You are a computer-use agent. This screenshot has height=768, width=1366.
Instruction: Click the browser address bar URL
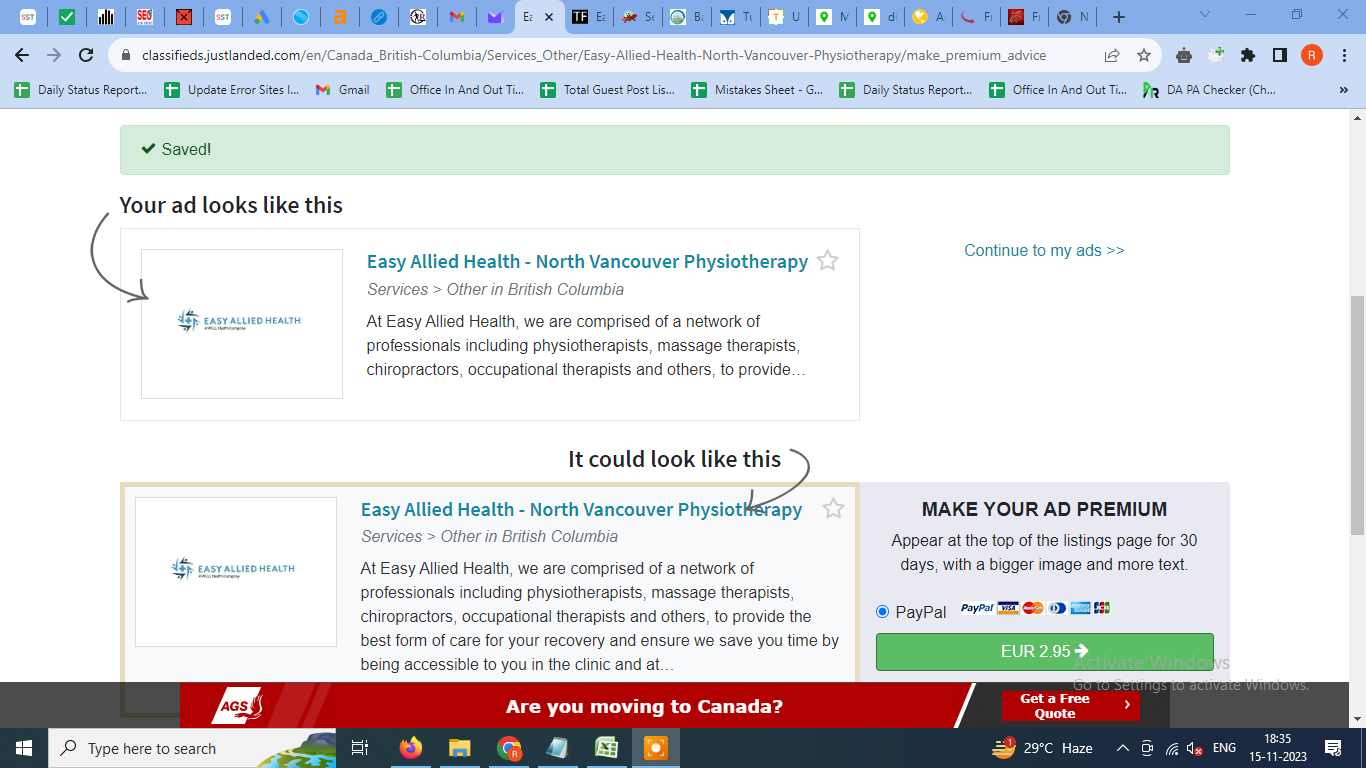[x=593, y=55]
